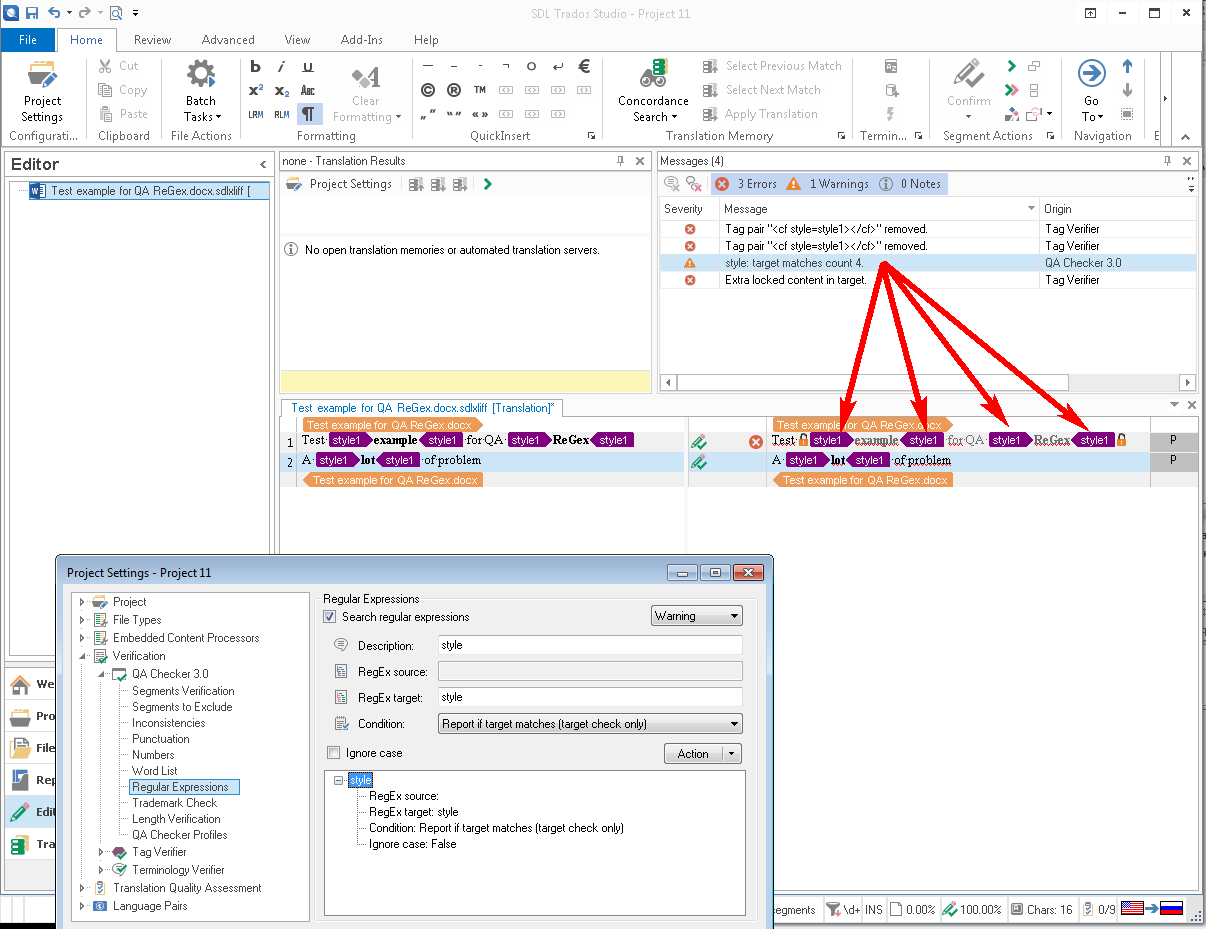Click green arrow in Translation Results toolbar
Screen dimensions: 1206x929
pyautogui.click(x=487, y=184)
